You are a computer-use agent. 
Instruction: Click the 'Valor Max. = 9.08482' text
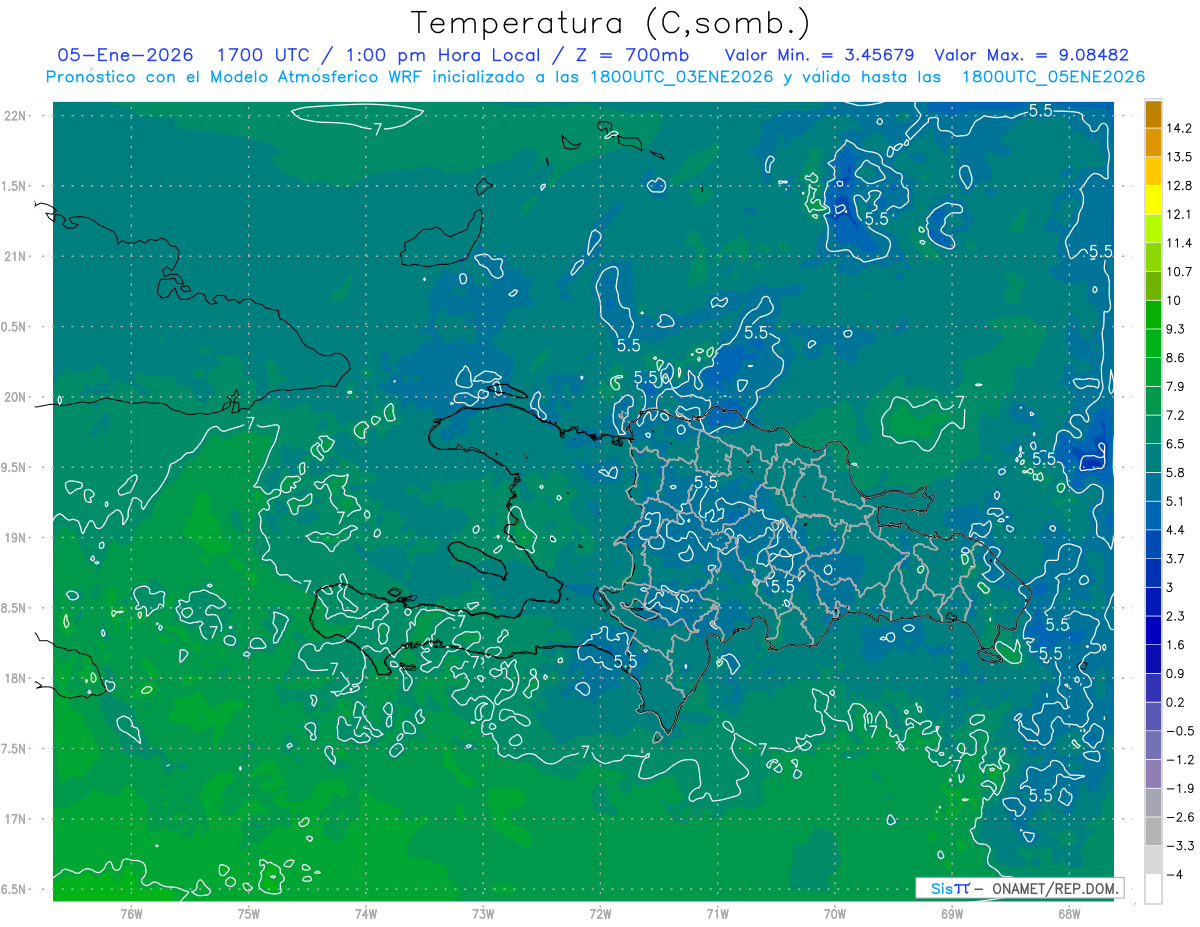(1031, 55)
